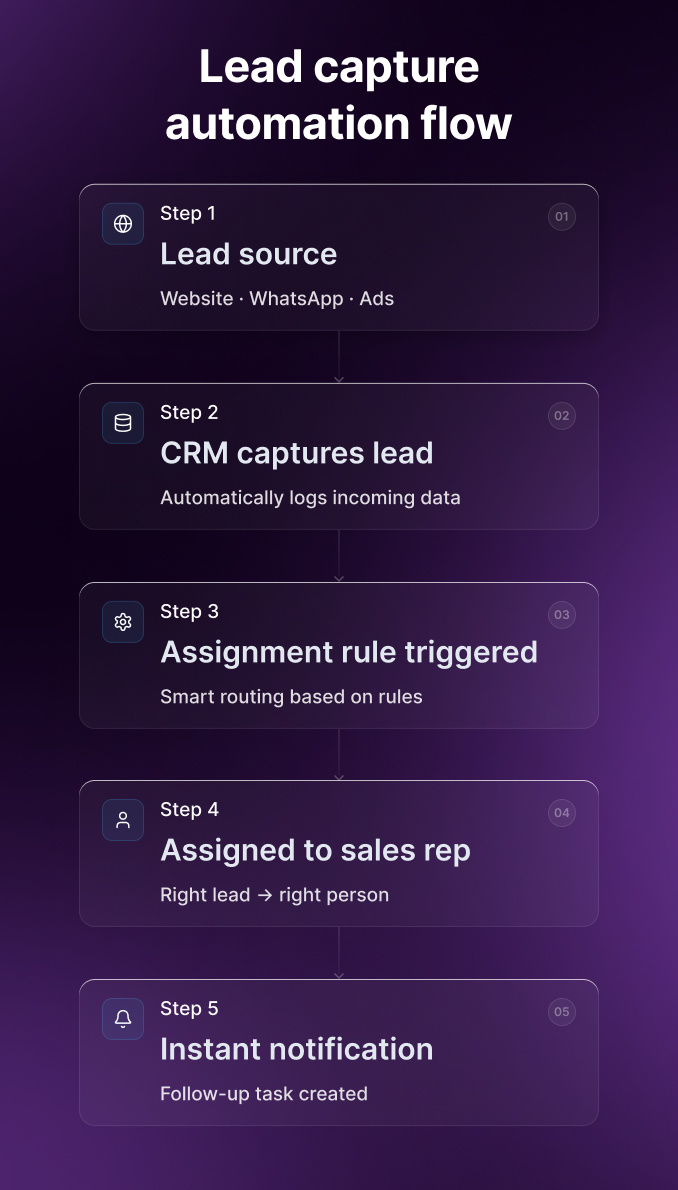Select the CRM captures lead heading
Image resolution: width=678 pixels, height=1190 pixels.
point(296,453)
